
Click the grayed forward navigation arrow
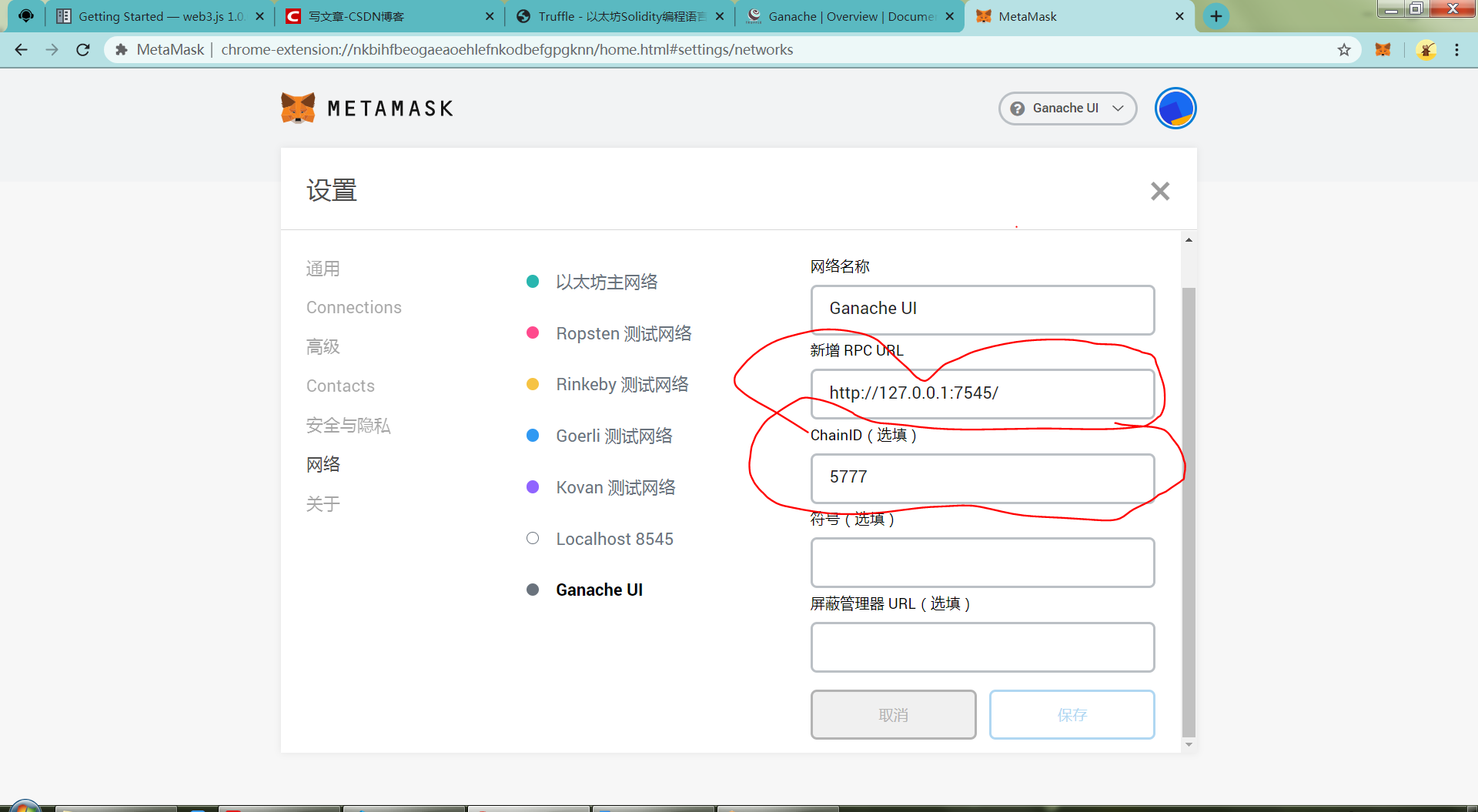coord(52,49)
